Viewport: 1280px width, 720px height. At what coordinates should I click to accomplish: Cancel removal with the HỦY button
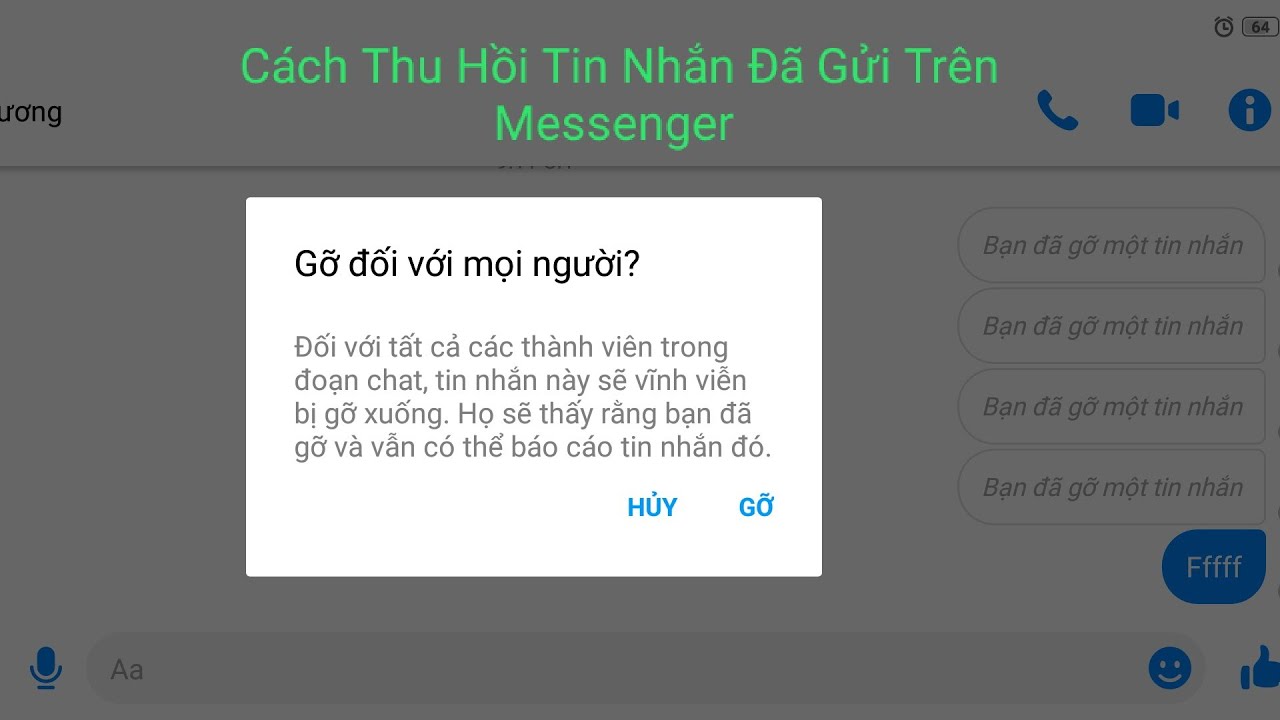[652, 507]
